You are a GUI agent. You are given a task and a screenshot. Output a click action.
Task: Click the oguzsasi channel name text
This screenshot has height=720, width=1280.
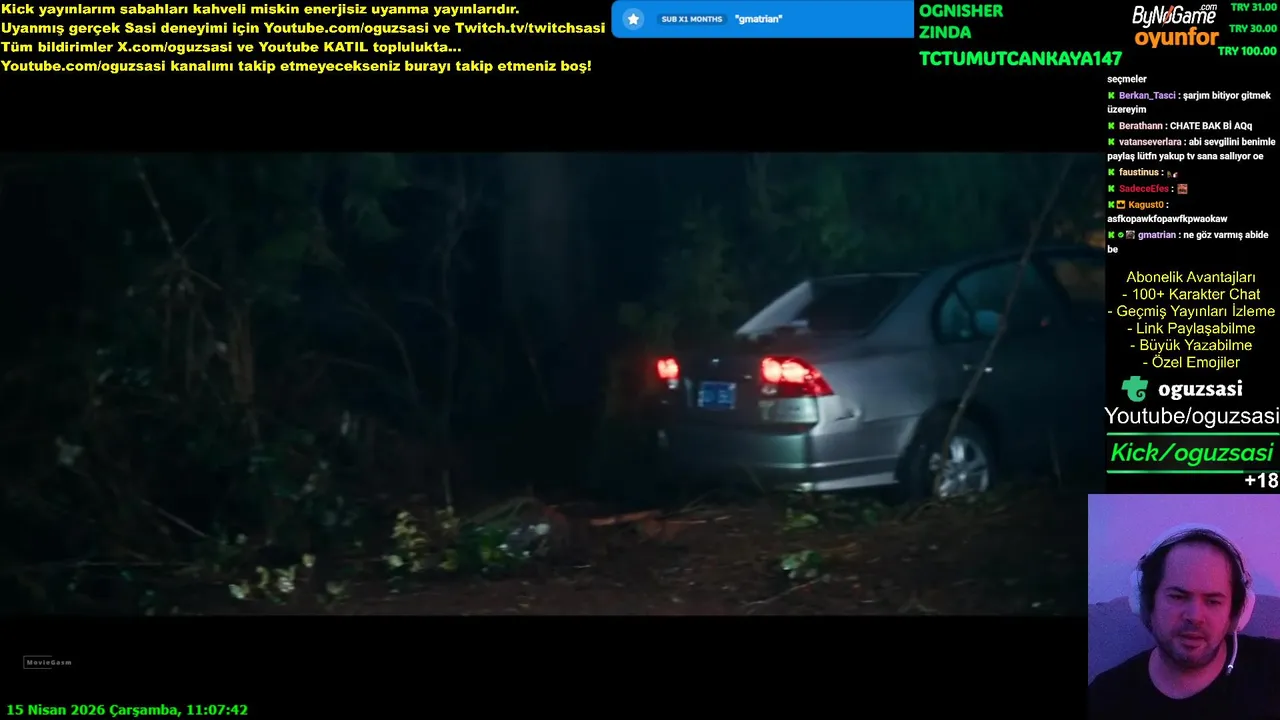1199,389
